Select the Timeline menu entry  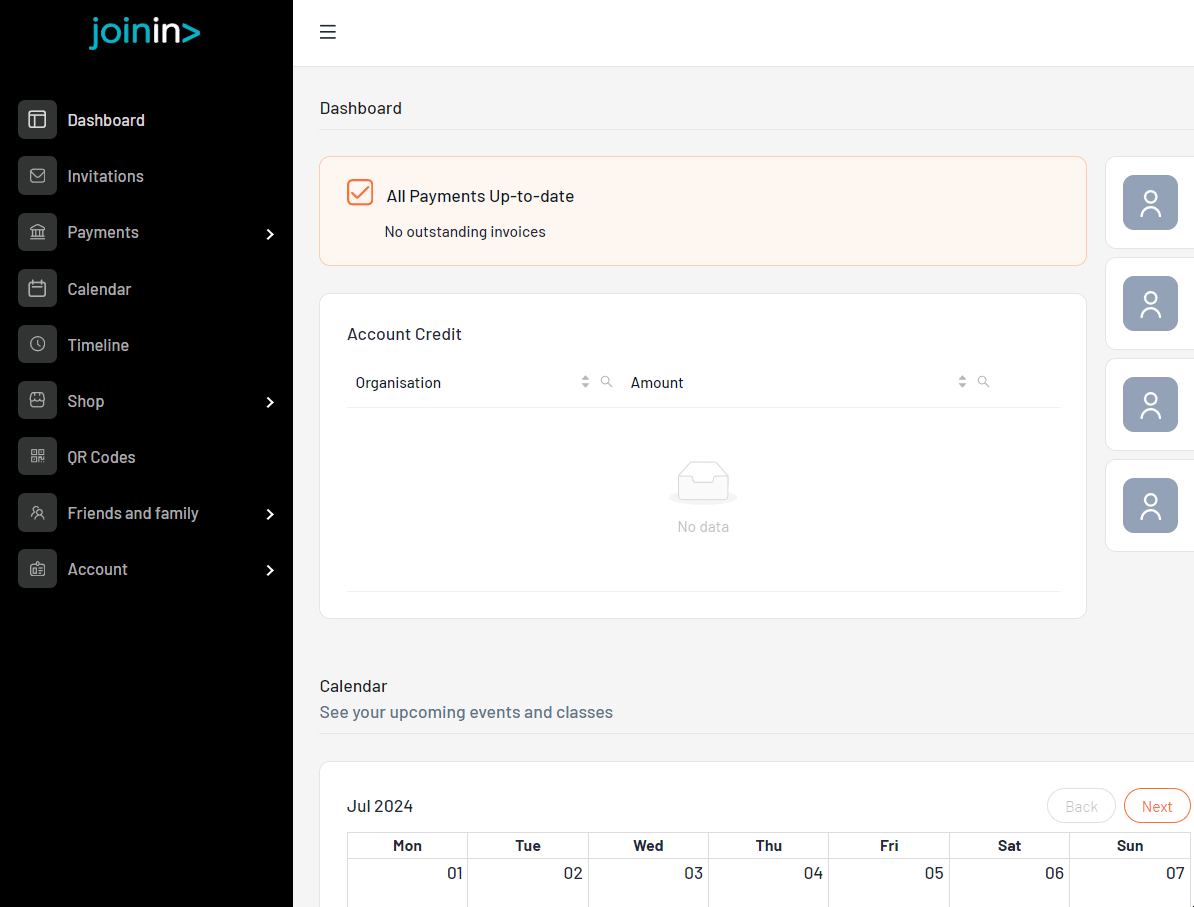tap(98, 344)
